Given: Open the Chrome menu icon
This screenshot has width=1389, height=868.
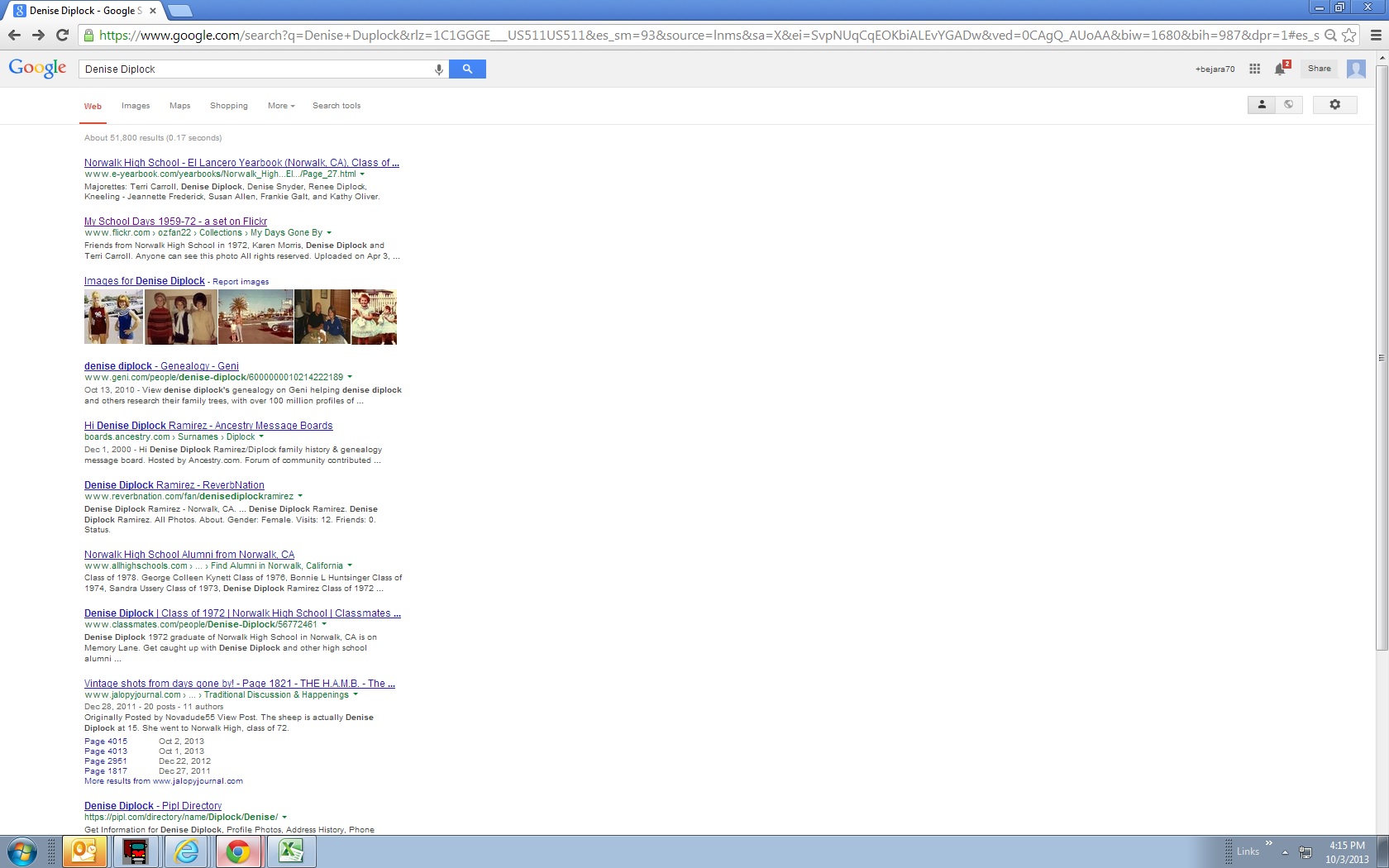Looking at the screenshot, I should coord(1376,35).
